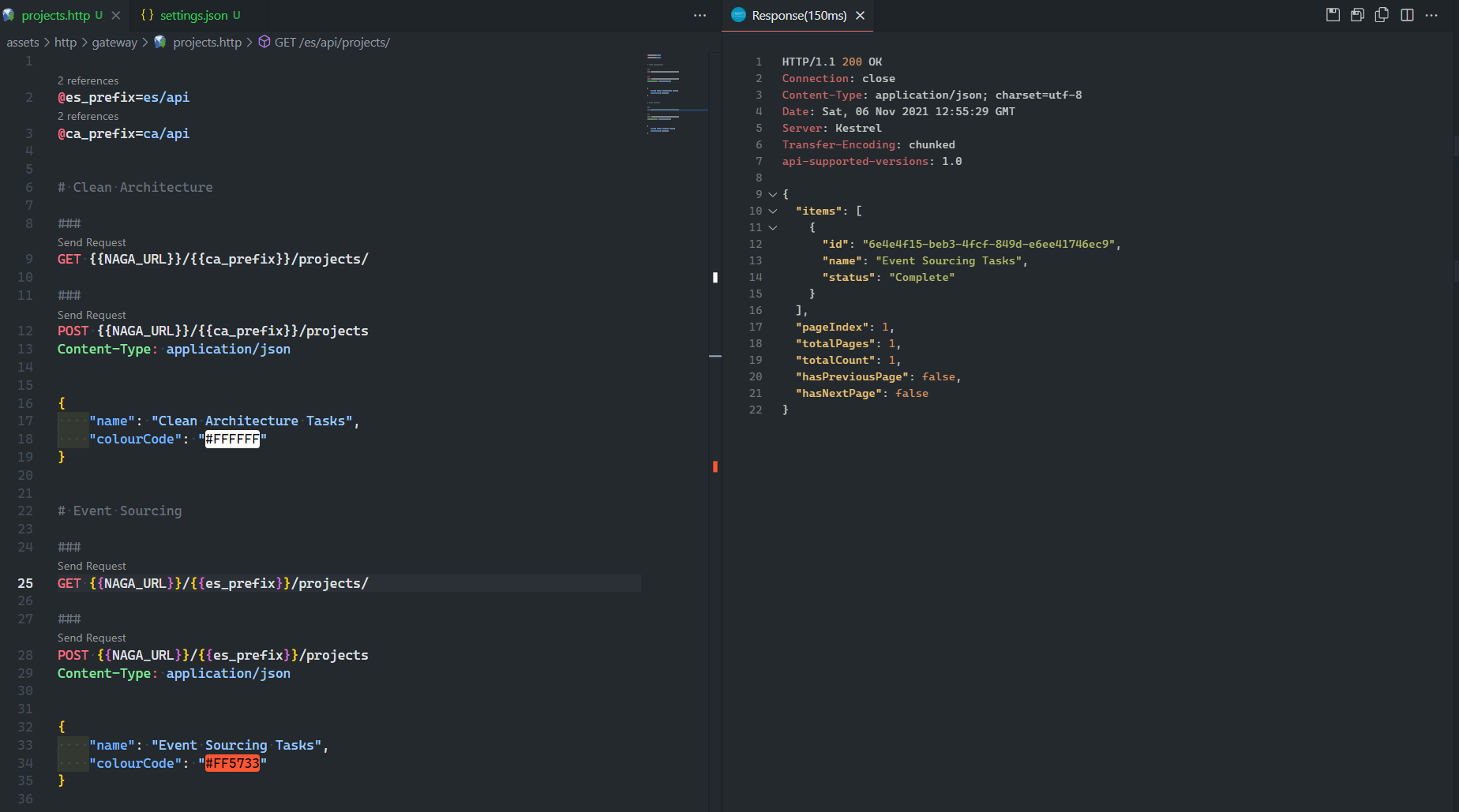
Task: Click "Clean Architecture Tasks" name value
Action: 252,421
